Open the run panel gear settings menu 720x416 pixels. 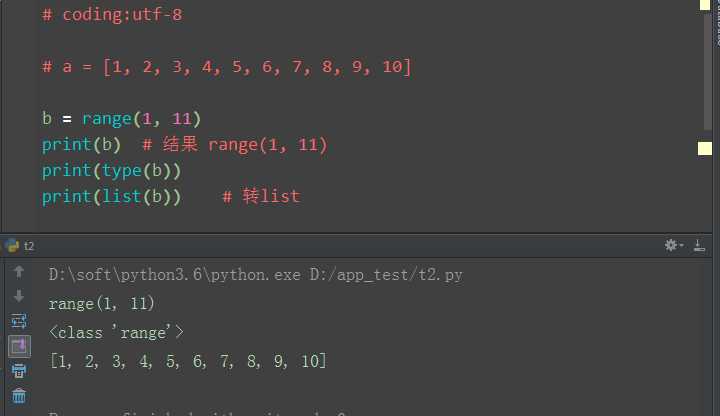[x=674, y=245]
